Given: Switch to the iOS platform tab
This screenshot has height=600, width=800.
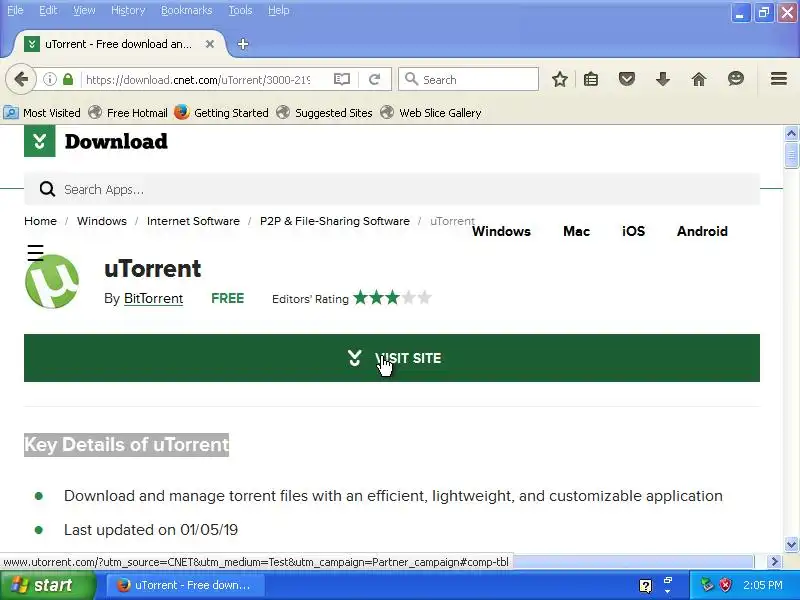Looking at the screenshot, I should [x=633, y=231].
